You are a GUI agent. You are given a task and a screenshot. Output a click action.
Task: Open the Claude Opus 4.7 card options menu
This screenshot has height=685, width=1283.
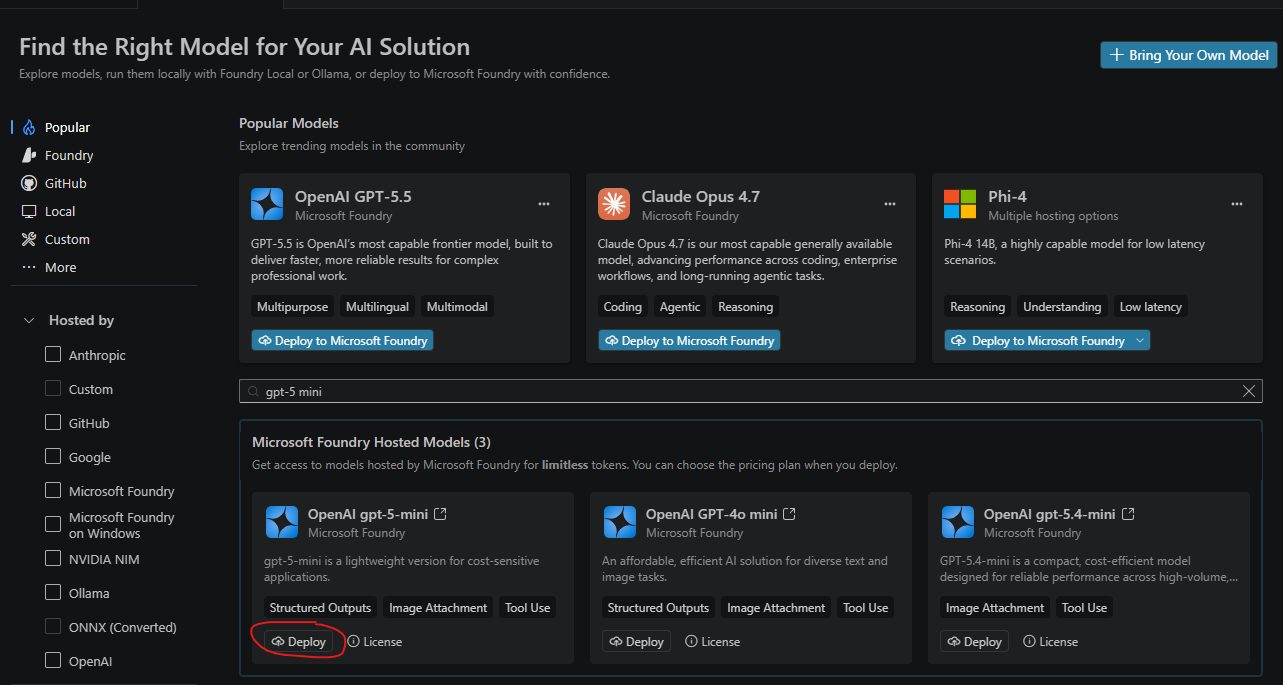click(x=890, y=204)
